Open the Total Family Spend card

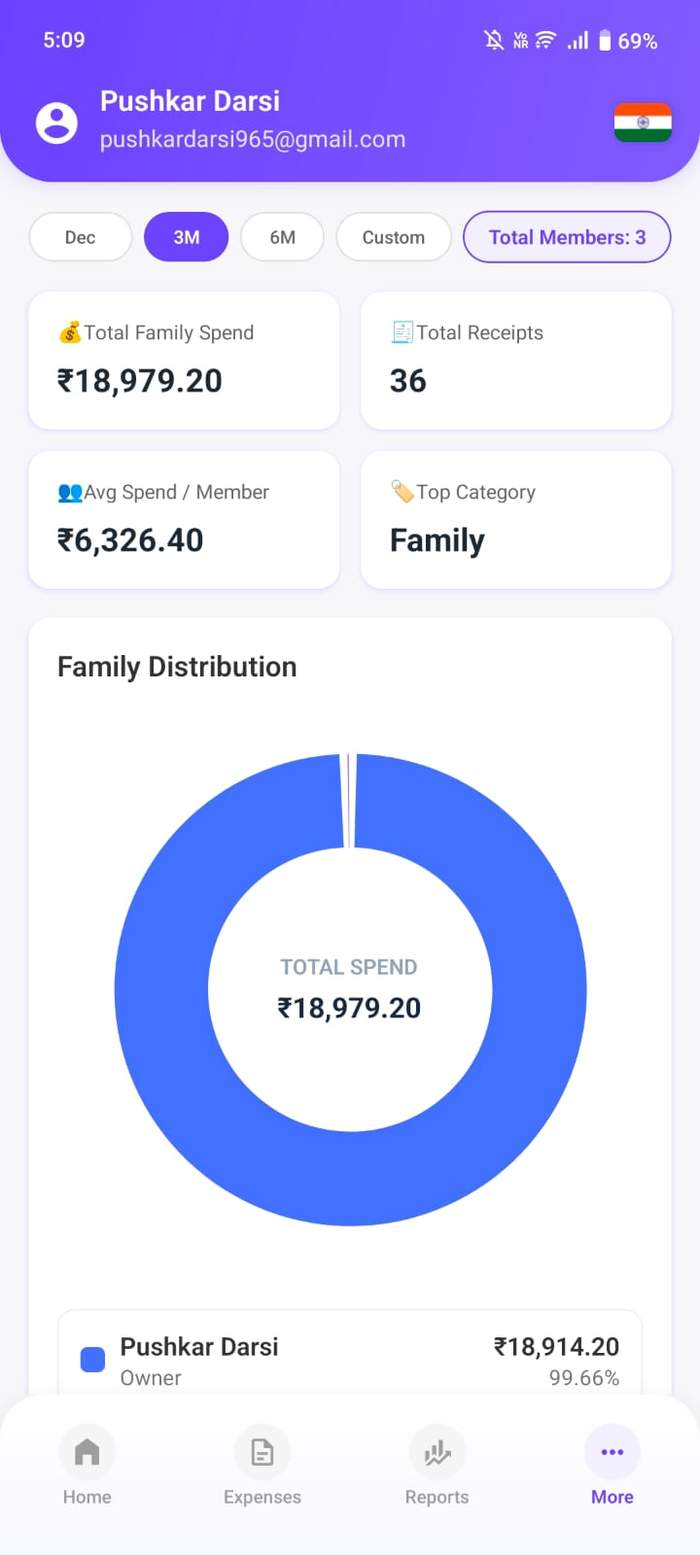(x=184, y=361)
